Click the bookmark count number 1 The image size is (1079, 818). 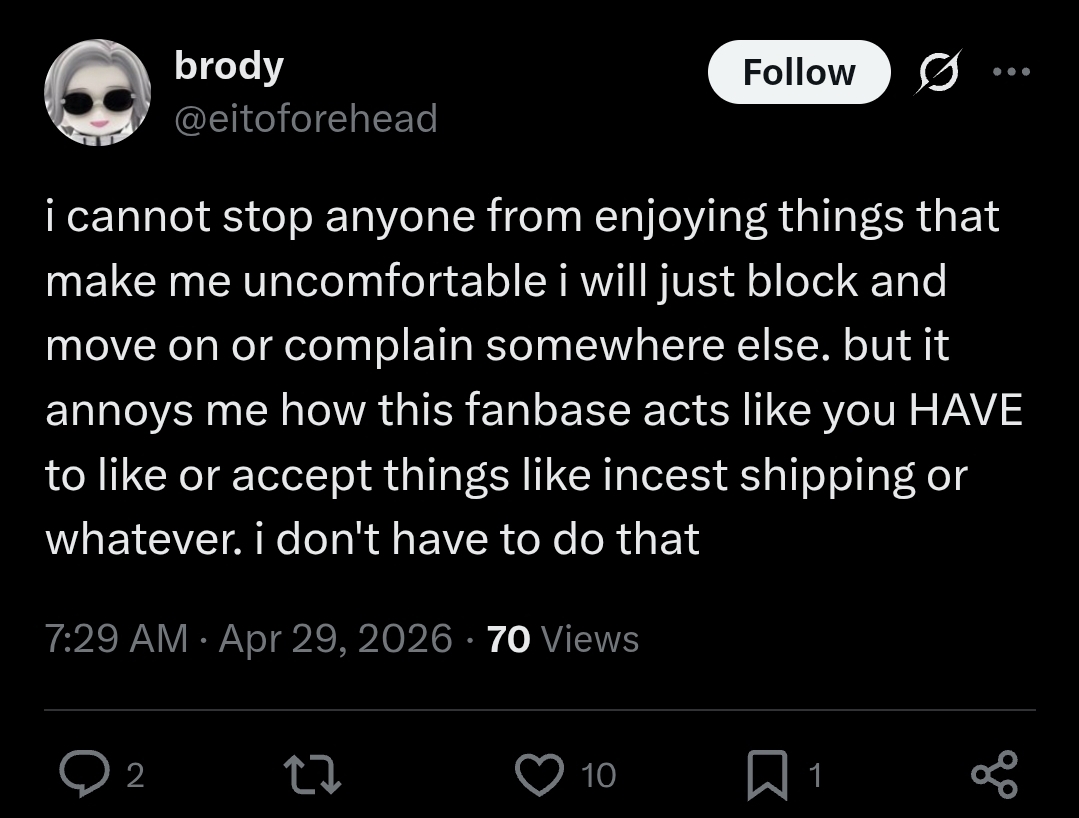click(814, 775)
